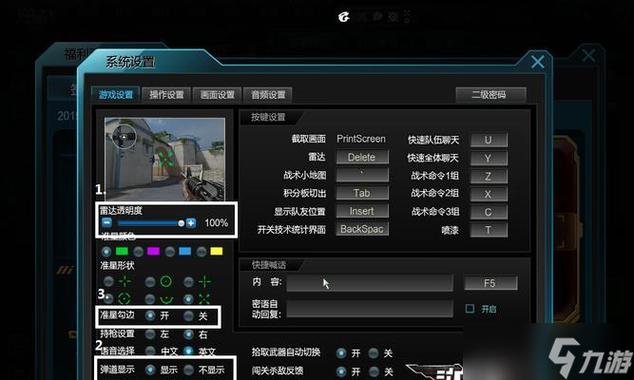Viewport: 634px width, 380px height.
Task: Set 弹道显示 to 不显示
Action: (x=188, y=369)
